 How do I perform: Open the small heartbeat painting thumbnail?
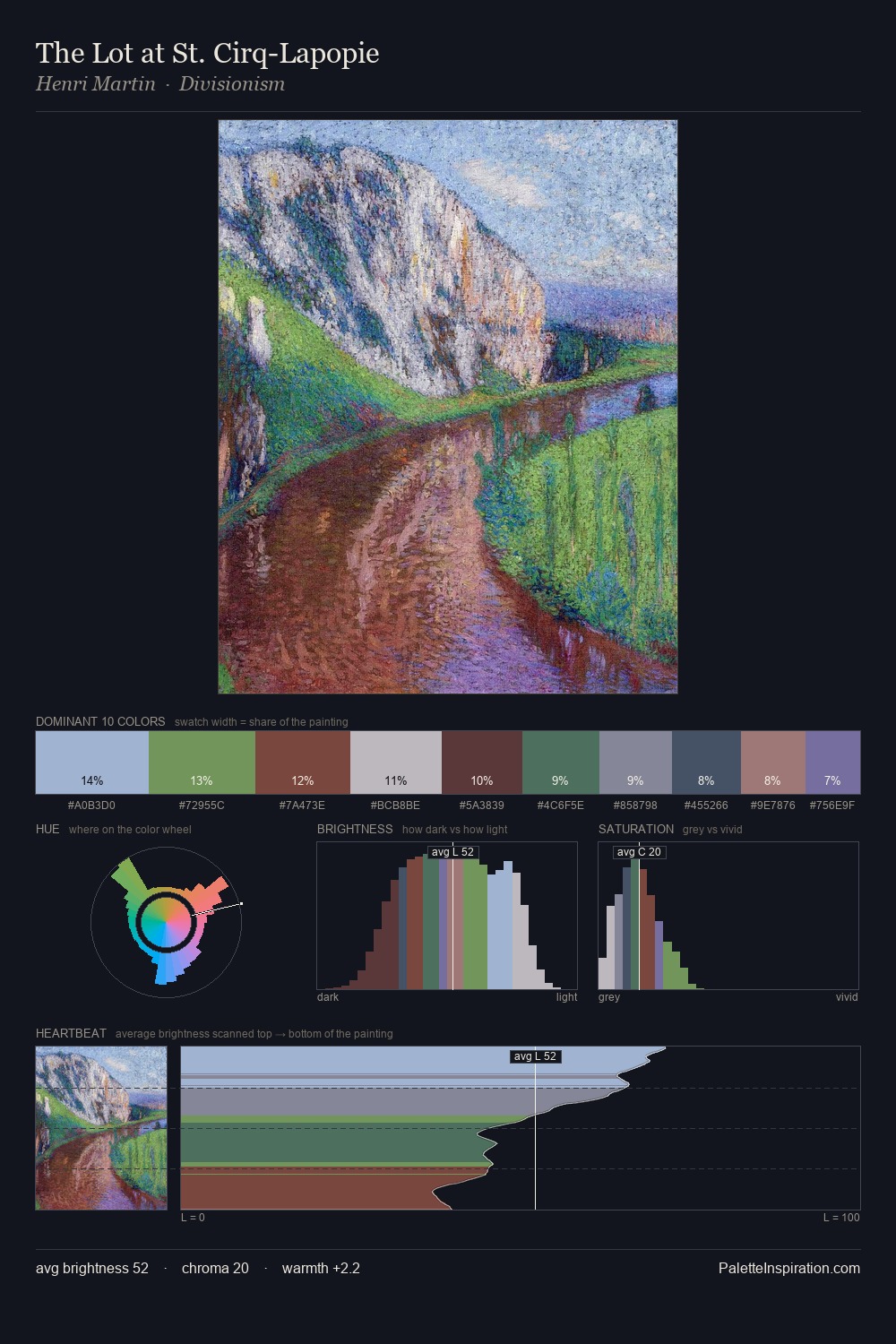tap(101, 1128)
